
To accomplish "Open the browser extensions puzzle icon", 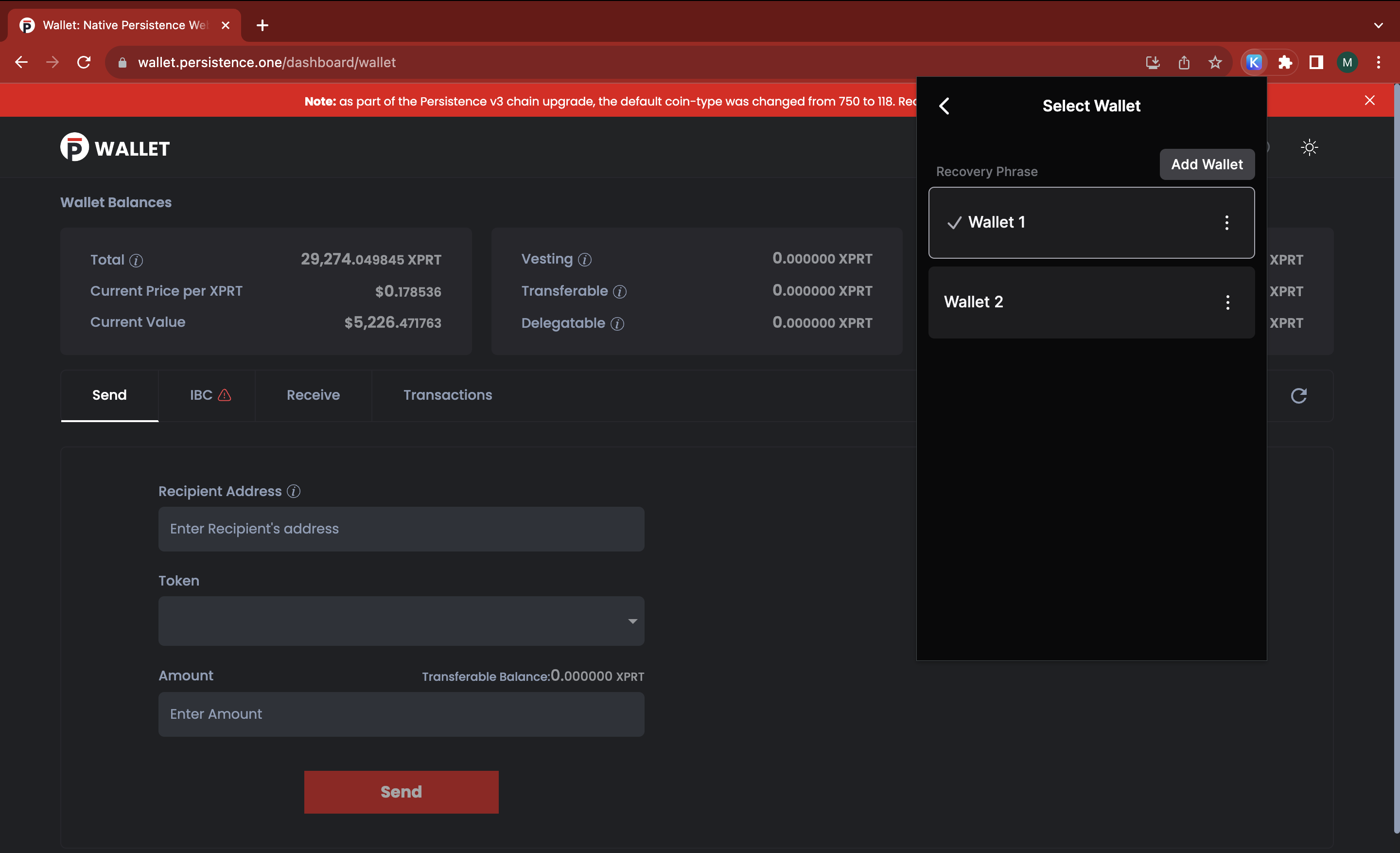I will (1285, 63).
